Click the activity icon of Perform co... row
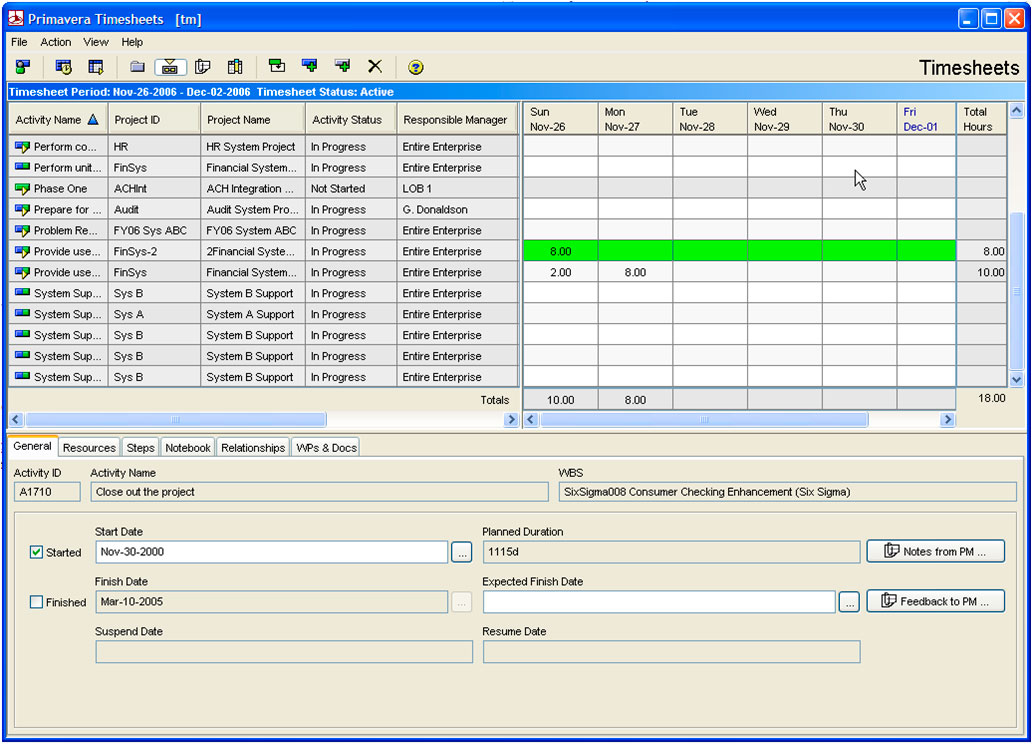This screenshot has height=745, width=1032. click(x=22, y=147)
